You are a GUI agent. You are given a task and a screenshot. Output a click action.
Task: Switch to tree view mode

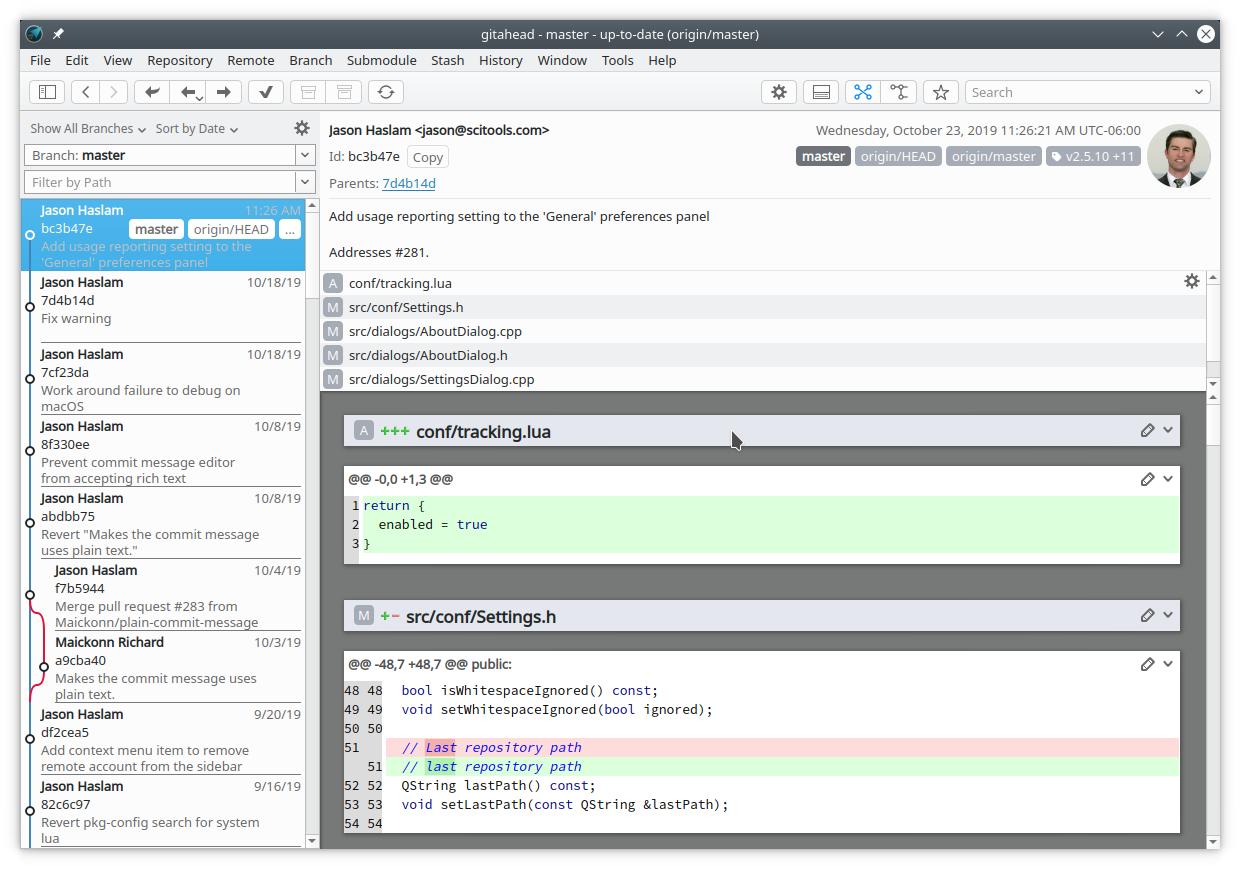[x=899, y=91]
